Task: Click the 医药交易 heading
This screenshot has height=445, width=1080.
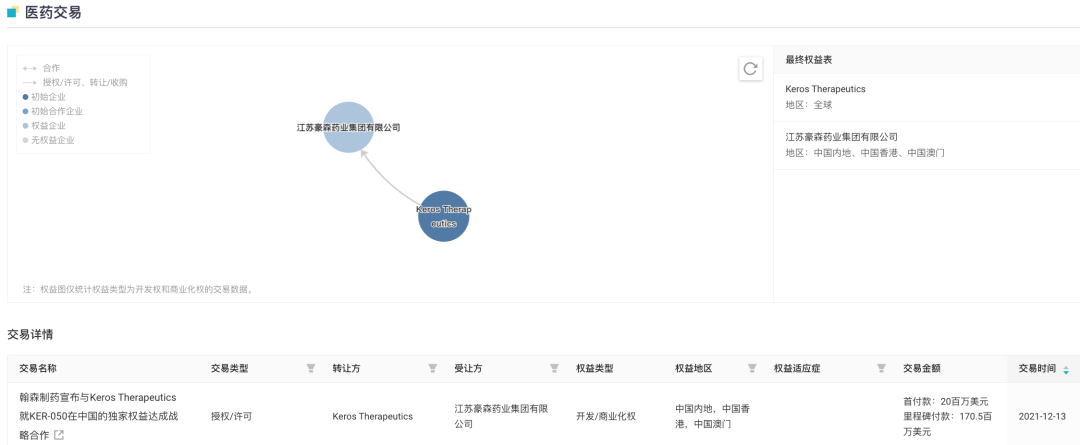Action: 53,12
